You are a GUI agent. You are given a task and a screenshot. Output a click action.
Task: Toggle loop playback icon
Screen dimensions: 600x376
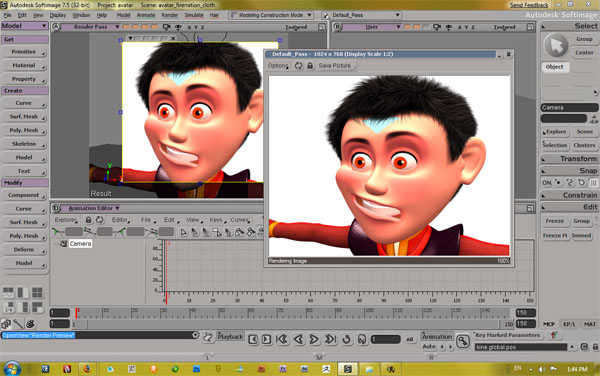click(346, 339)
